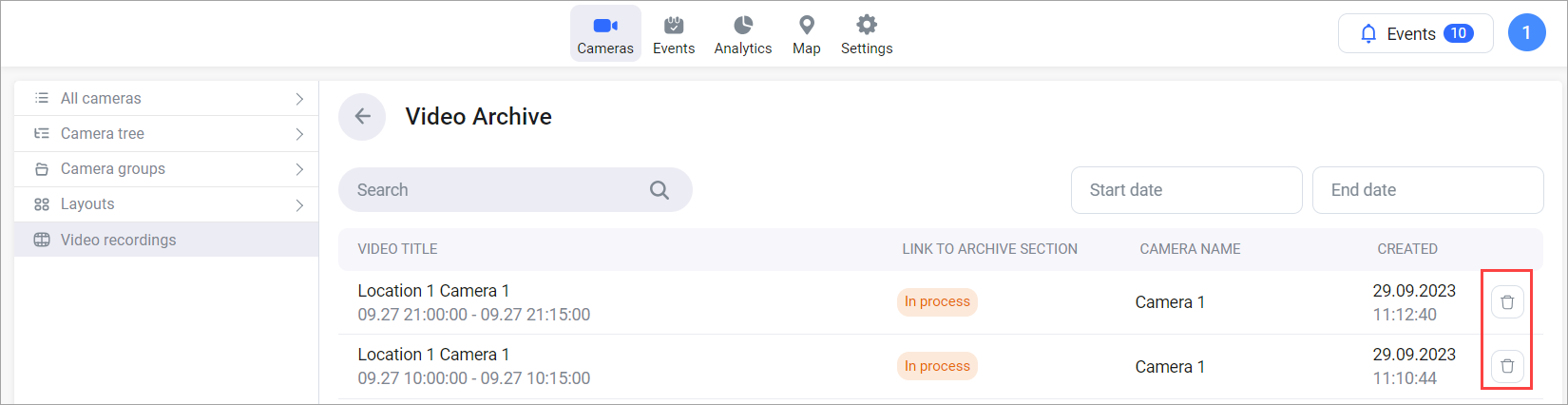Screen dimensions: 1568x405
Task: Click the Events notification bell button
Action: coord(1415,34)
